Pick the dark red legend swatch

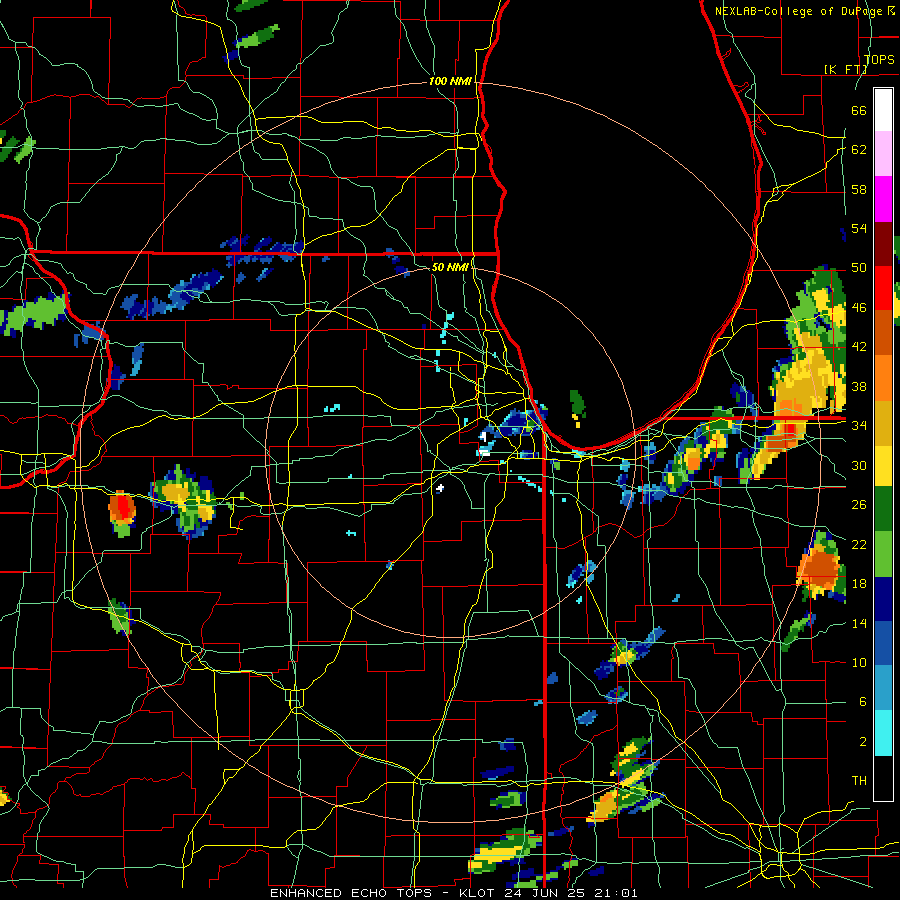883,244
